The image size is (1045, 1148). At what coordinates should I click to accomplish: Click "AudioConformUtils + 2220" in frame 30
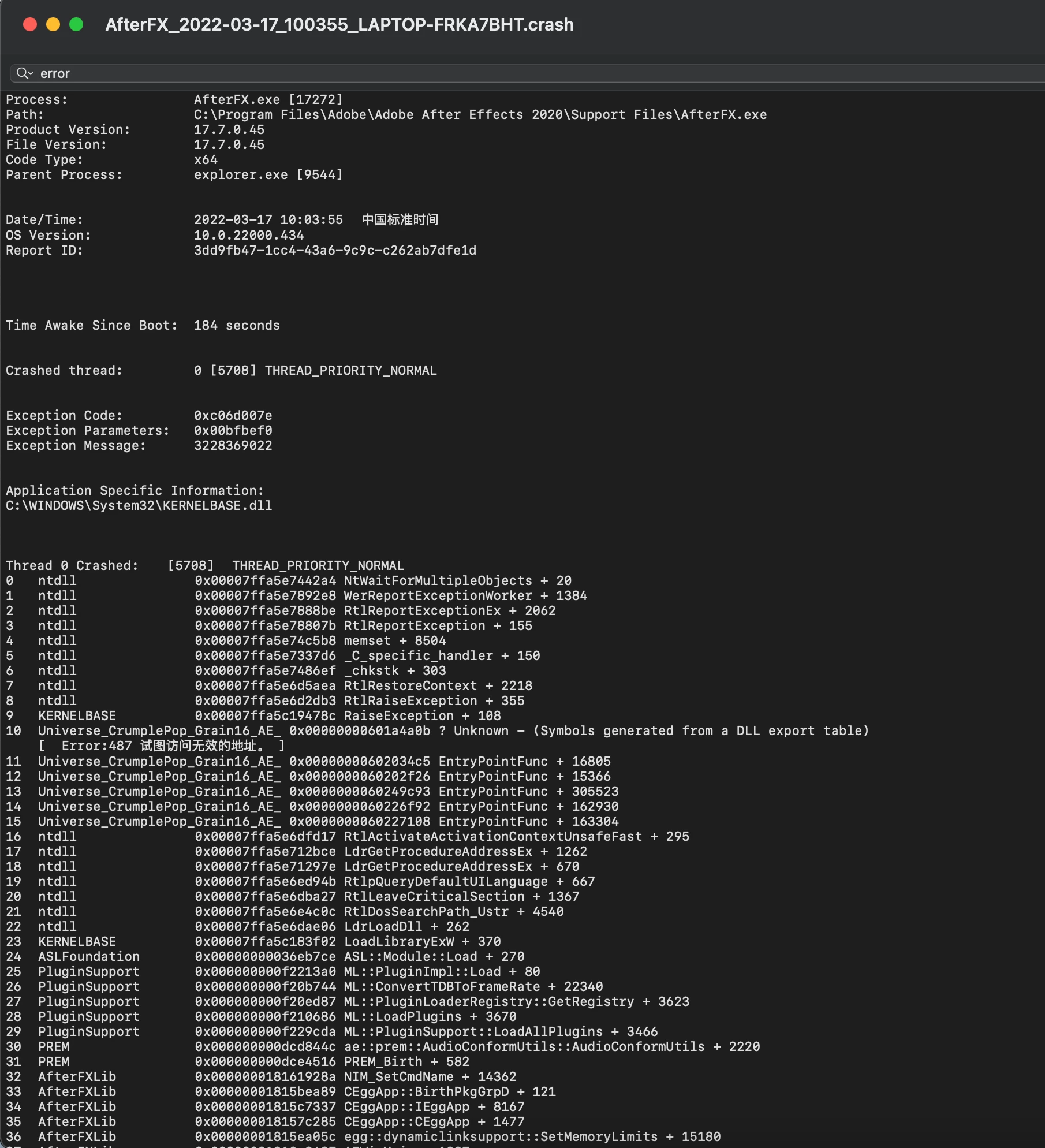click(x=666, y=1046)
